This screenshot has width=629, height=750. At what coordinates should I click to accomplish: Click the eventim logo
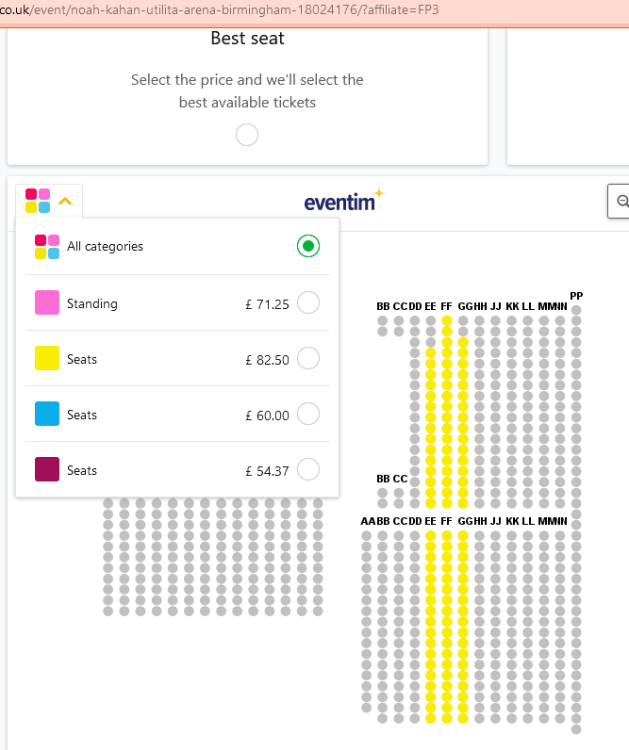(x=344, y=200)
